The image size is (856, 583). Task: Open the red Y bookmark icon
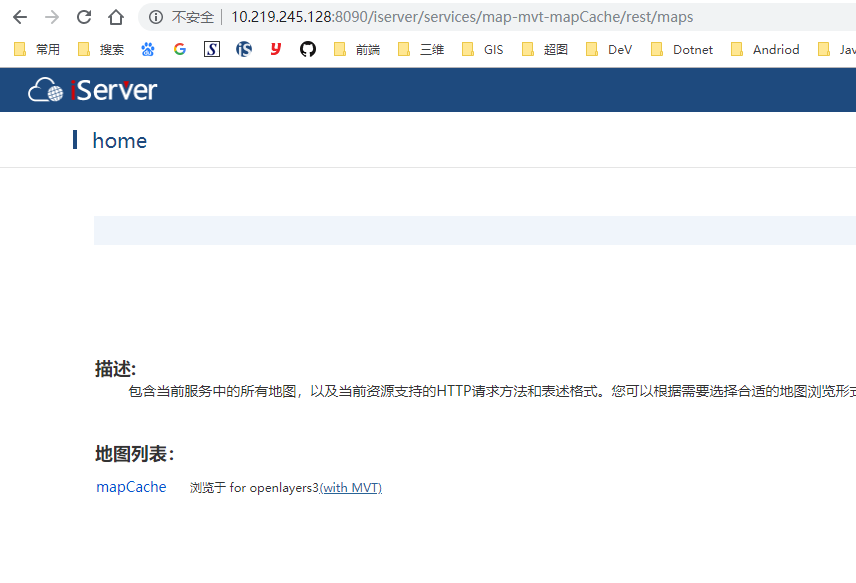(x=276, y=50)
